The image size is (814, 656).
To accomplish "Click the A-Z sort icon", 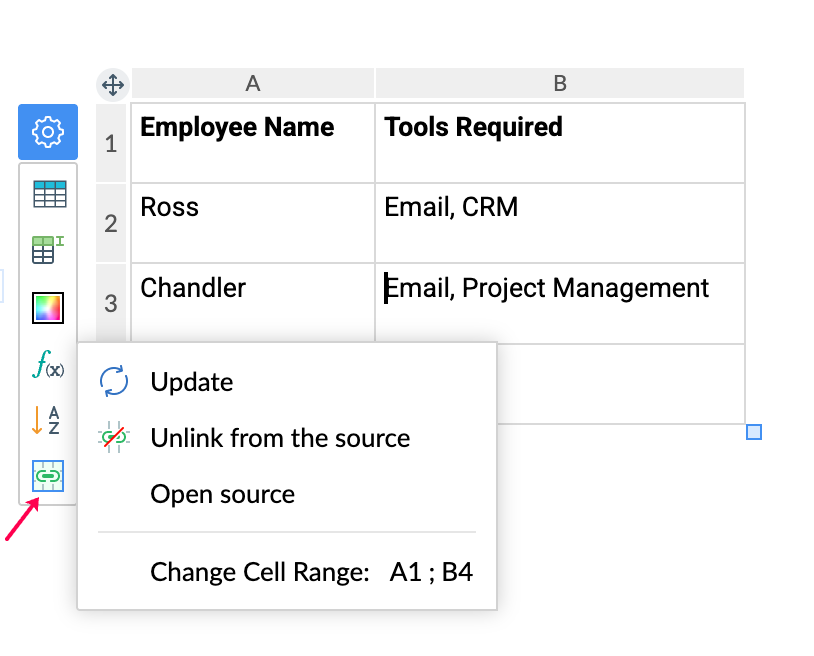I will (x=47, y=421).
